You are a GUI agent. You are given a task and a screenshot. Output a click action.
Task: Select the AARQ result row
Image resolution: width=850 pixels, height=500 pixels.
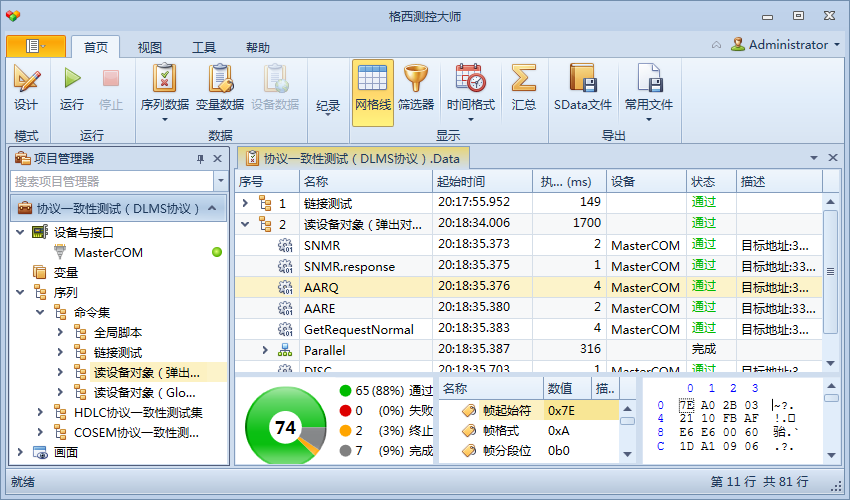pyautogui.click(x=529, y=287)
